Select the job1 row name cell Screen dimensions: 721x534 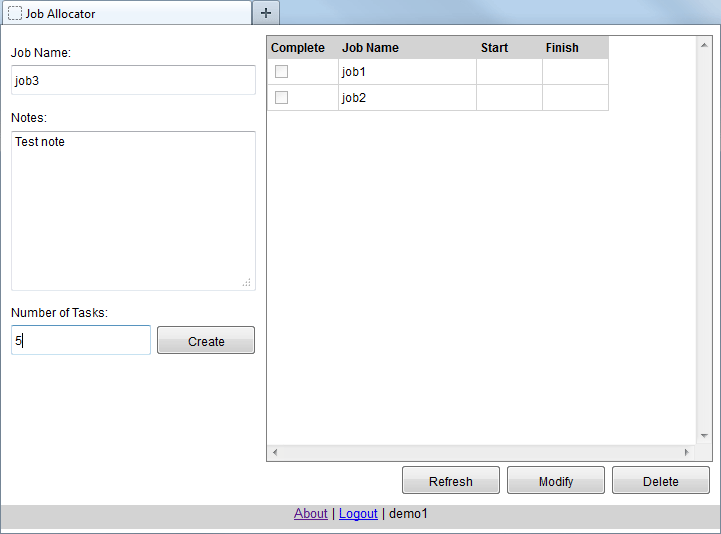406,72
